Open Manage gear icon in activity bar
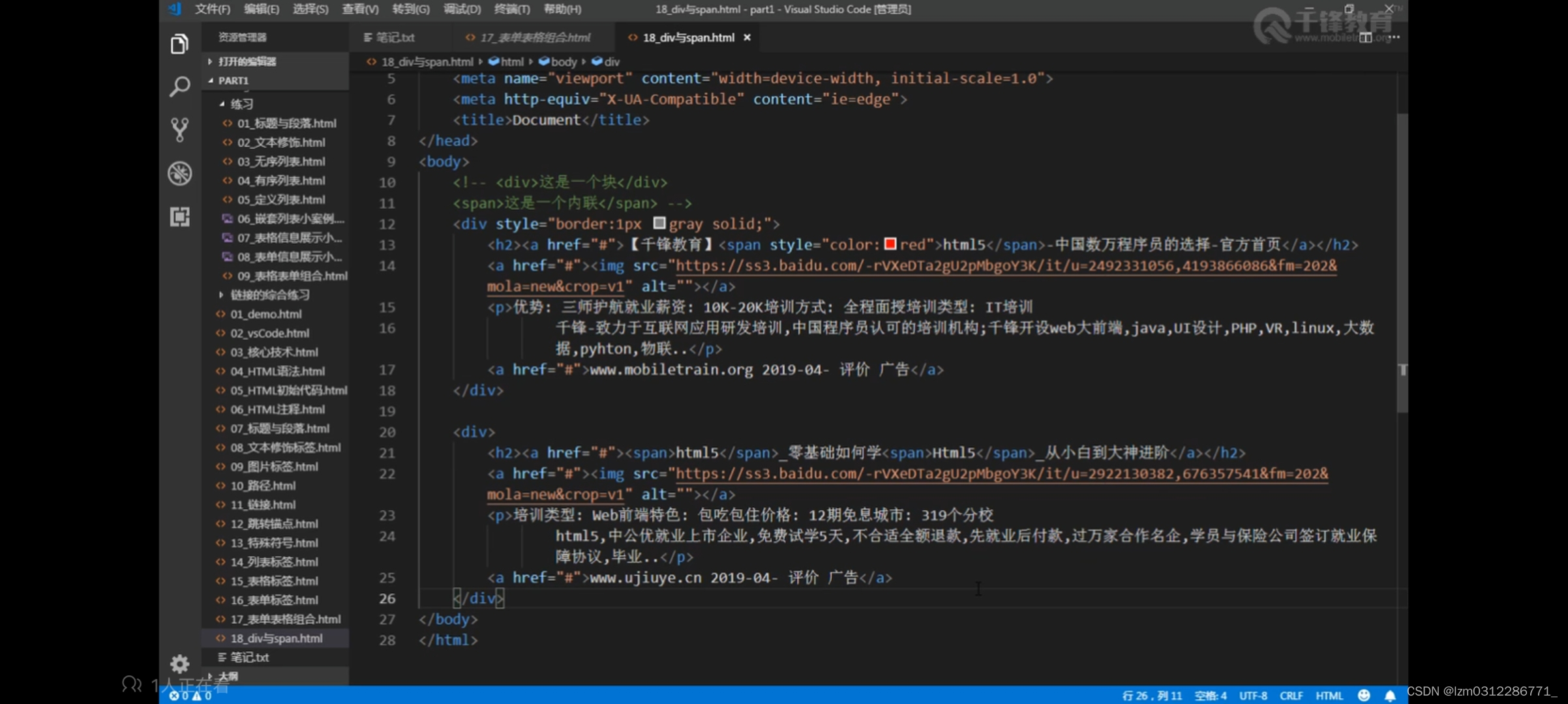1568x704 pixels. (x=179, y=664)
